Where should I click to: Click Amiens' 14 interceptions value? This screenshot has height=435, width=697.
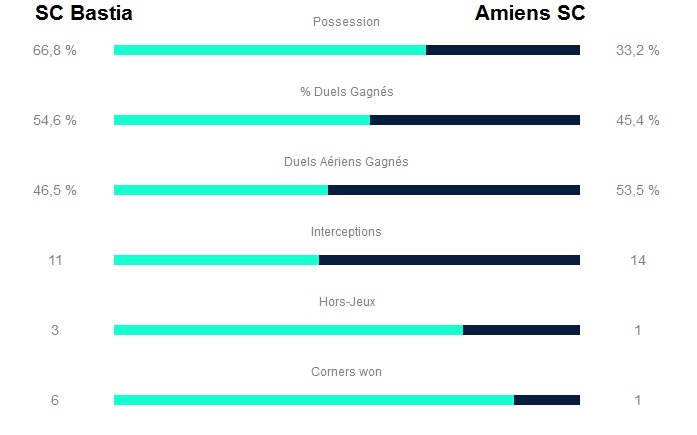[638, 260]
